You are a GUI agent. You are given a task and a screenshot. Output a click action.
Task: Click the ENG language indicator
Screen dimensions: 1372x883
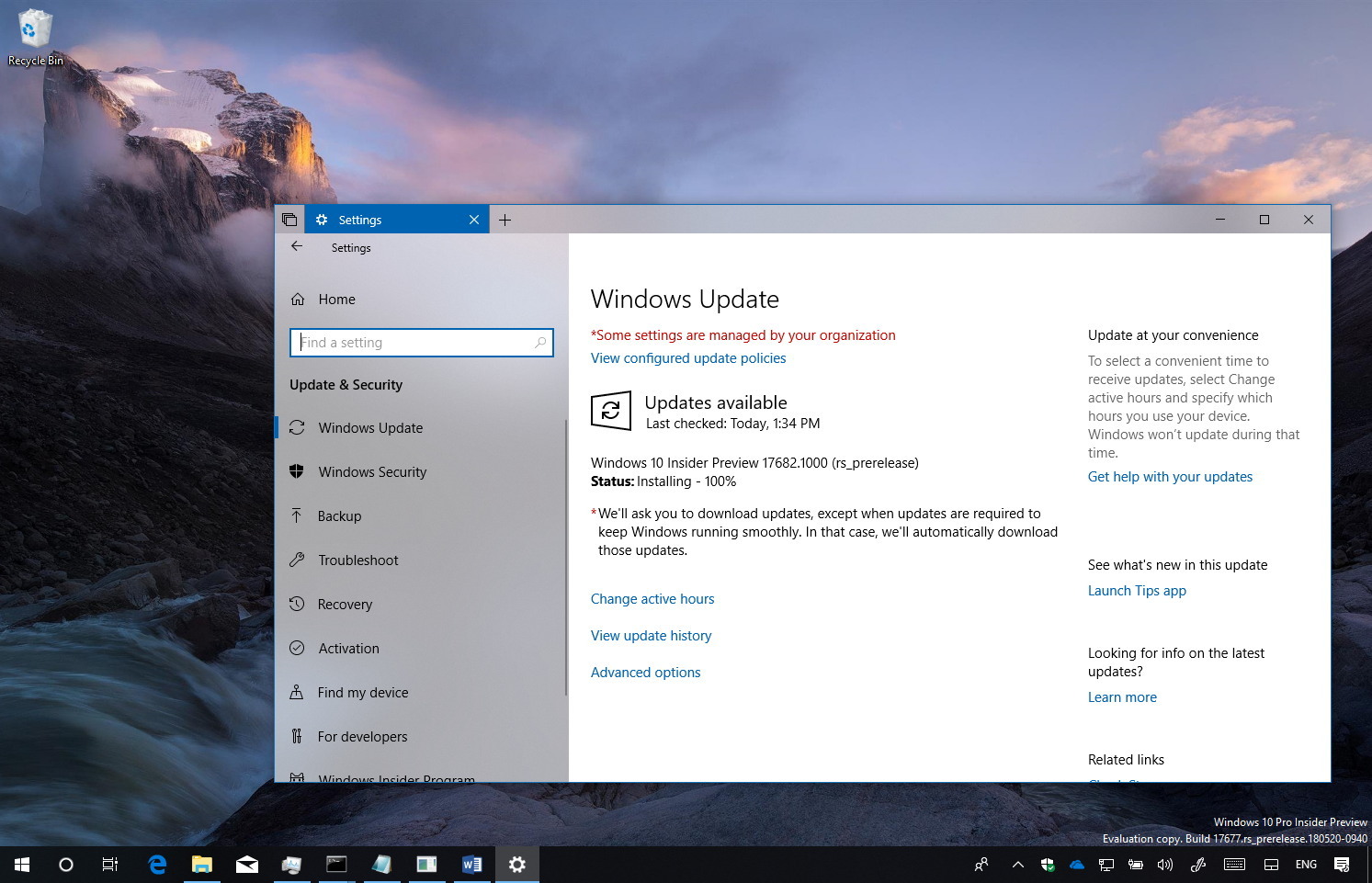tap(1306, 865)
